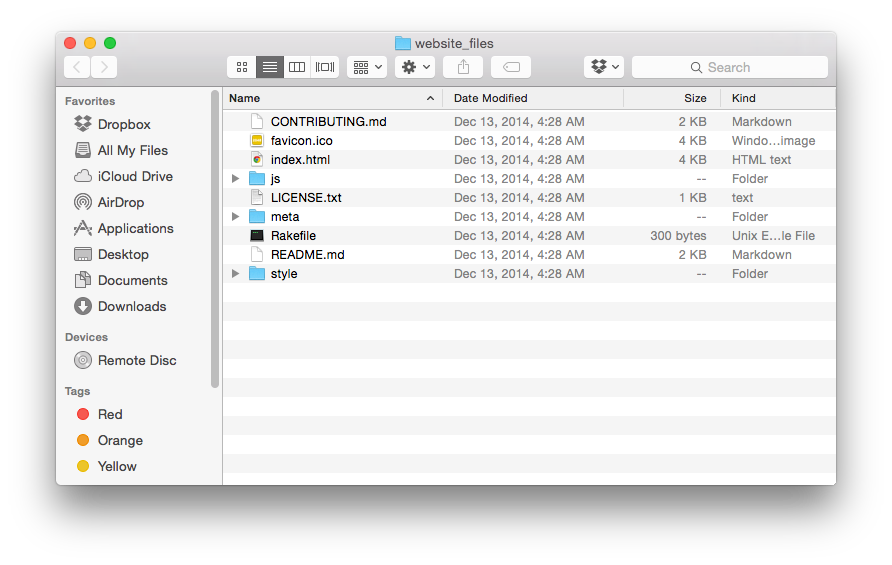The height and width of the screenshot is (565, 892).
Task: Click the Share toolbar button
Action: point(463,67)
